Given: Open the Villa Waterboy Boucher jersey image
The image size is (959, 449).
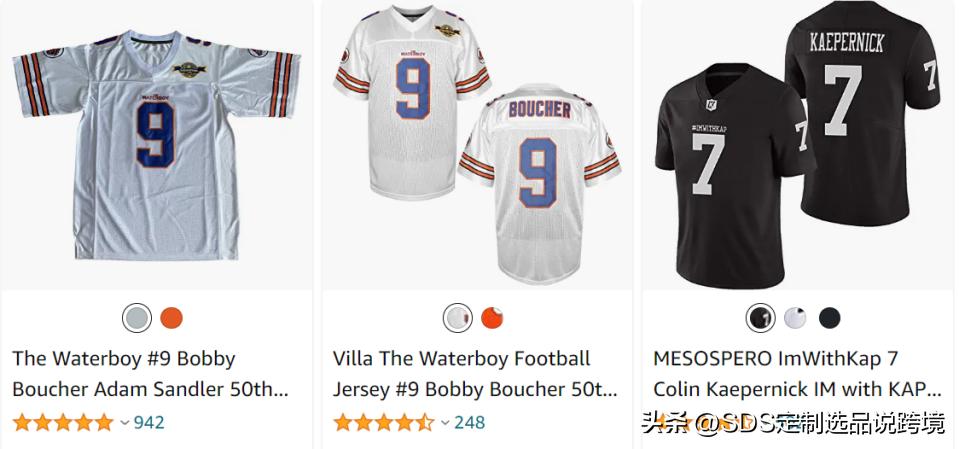Looking at the screenshot, I should click(475, 145).
